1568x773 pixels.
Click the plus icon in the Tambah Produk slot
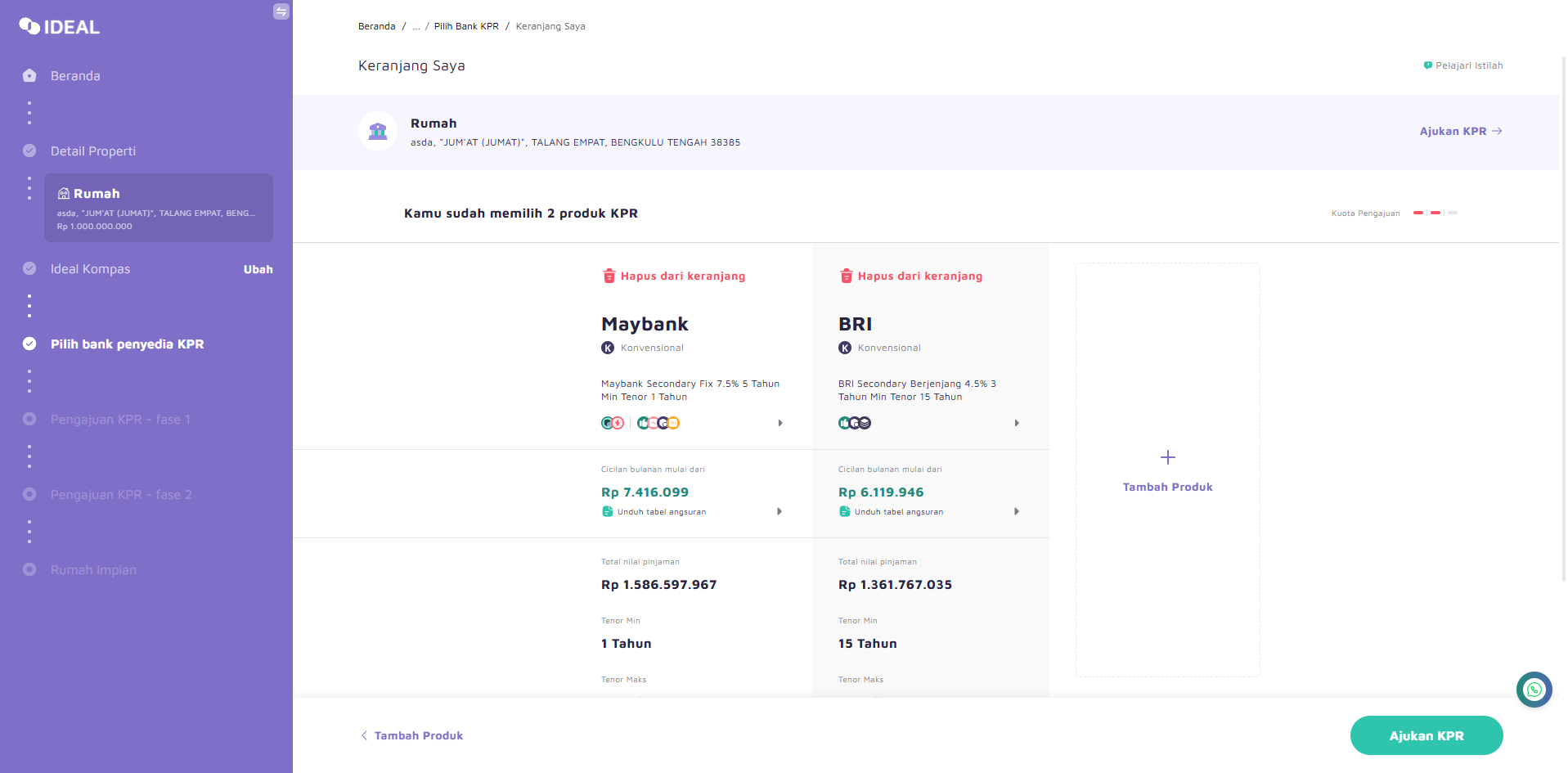1168,457
